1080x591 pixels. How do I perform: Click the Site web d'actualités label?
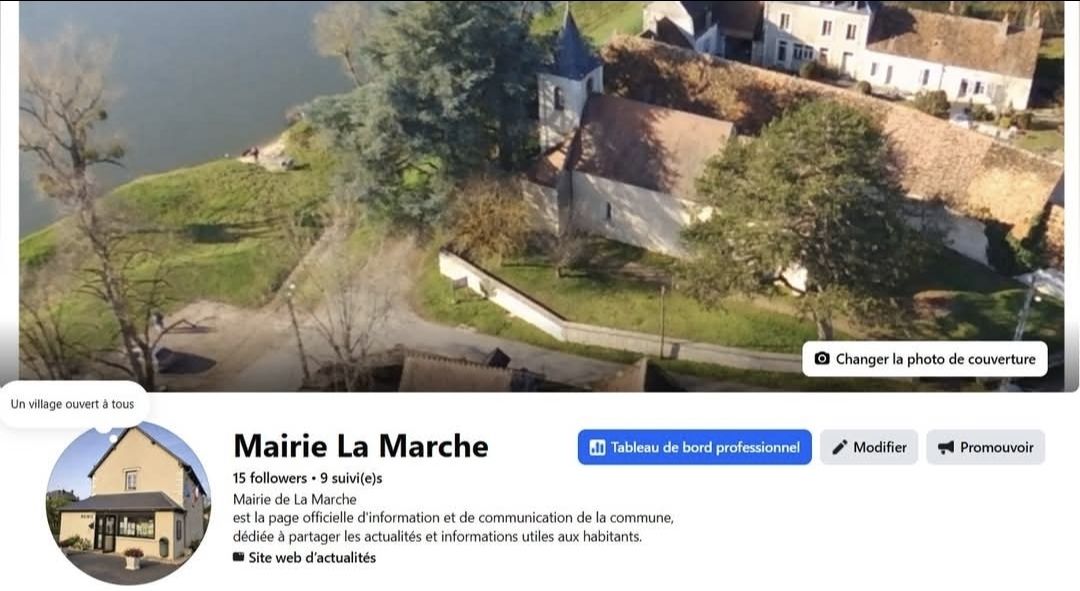click(x=312, y=557)
